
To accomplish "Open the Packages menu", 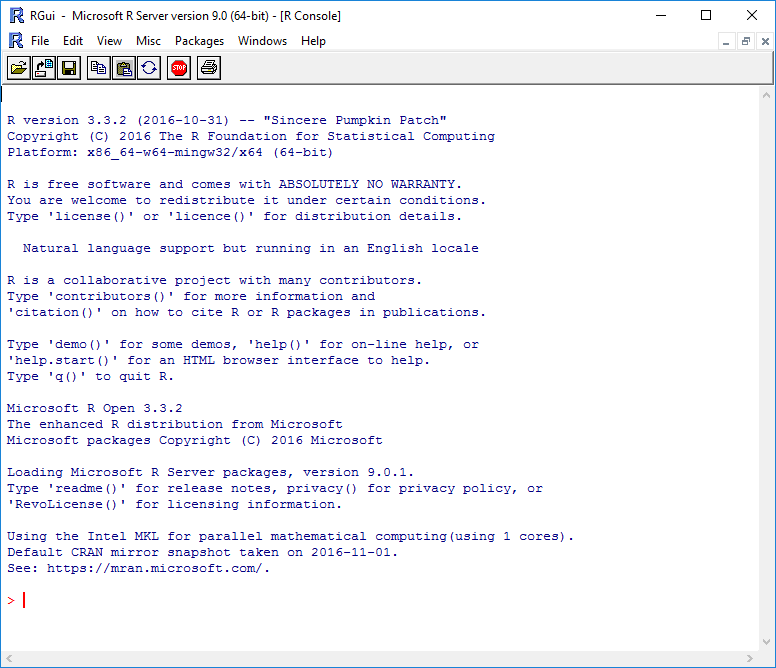I will coord(199,41).
